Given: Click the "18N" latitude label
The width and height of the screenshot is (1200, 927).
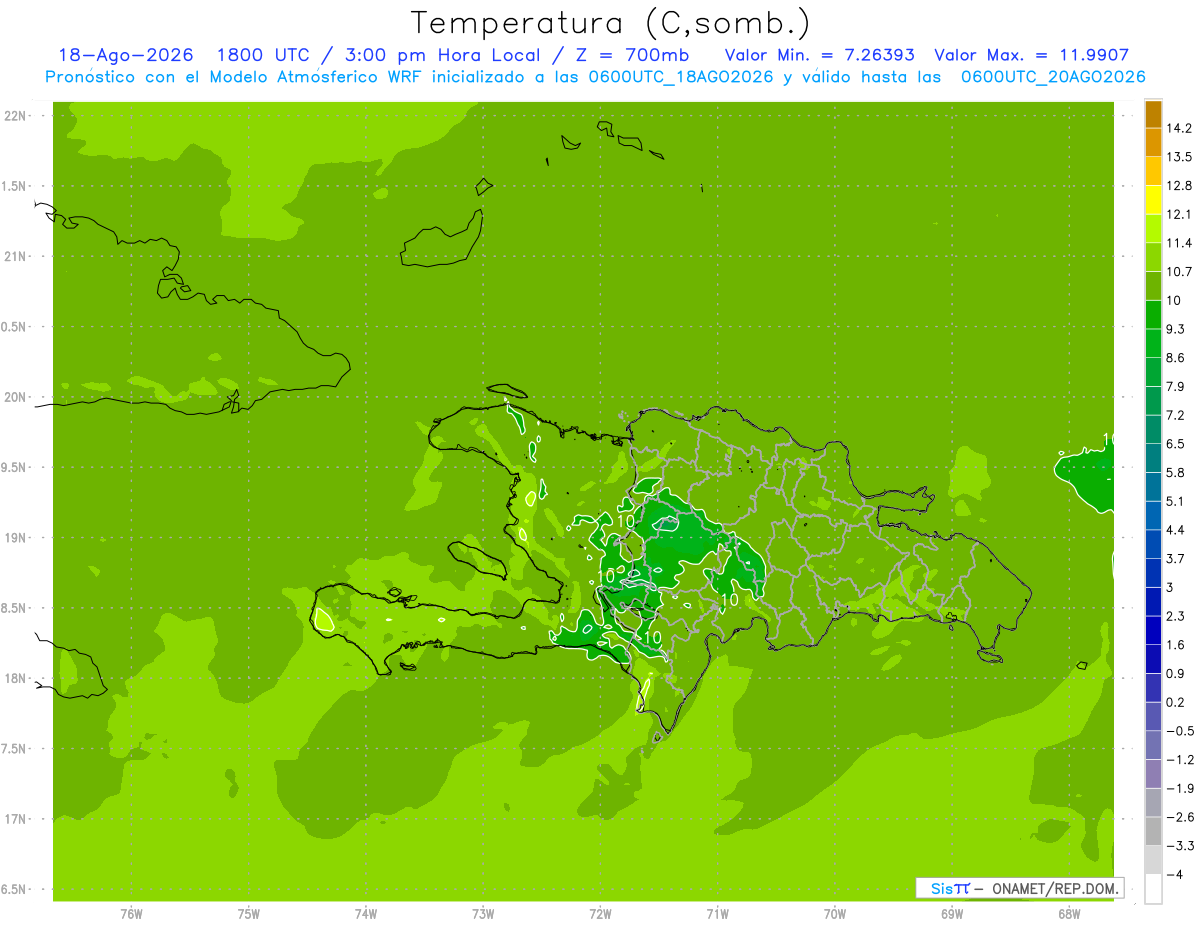Looking at the screenshot, I should click(x=17, y=679).
